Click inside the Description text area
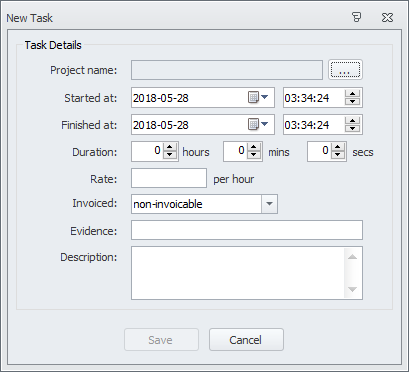 click(x=238, y=273)
